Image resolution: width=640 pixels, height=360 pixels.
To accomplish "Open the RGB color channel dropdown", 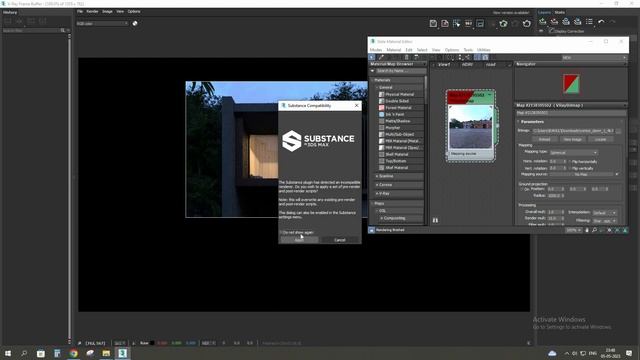I will pyautogui.click(x=102, y=24).
